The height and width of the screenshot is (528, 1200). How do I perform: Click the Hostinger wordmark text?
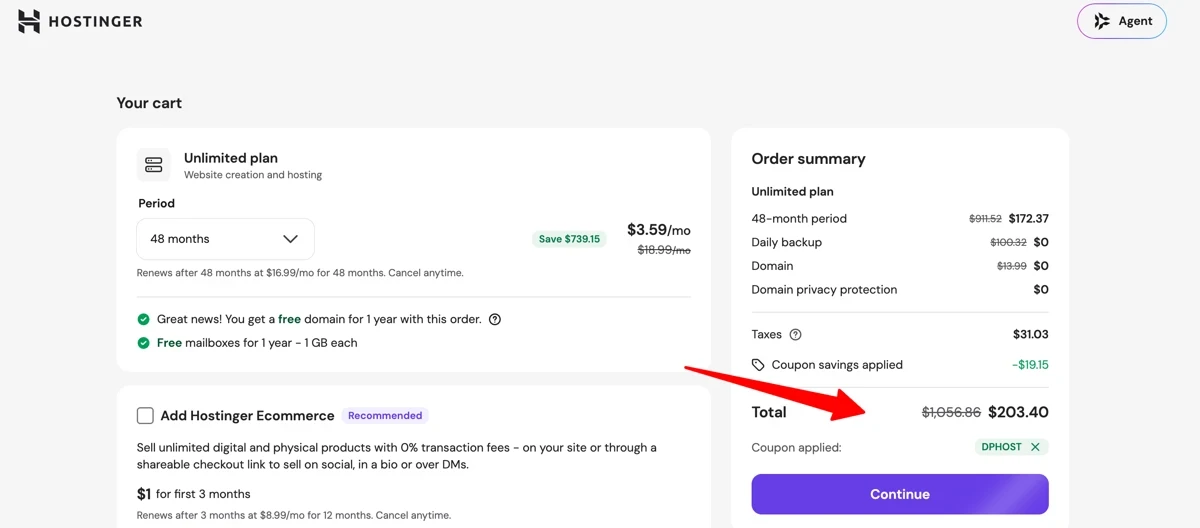(x=95, y=21)
